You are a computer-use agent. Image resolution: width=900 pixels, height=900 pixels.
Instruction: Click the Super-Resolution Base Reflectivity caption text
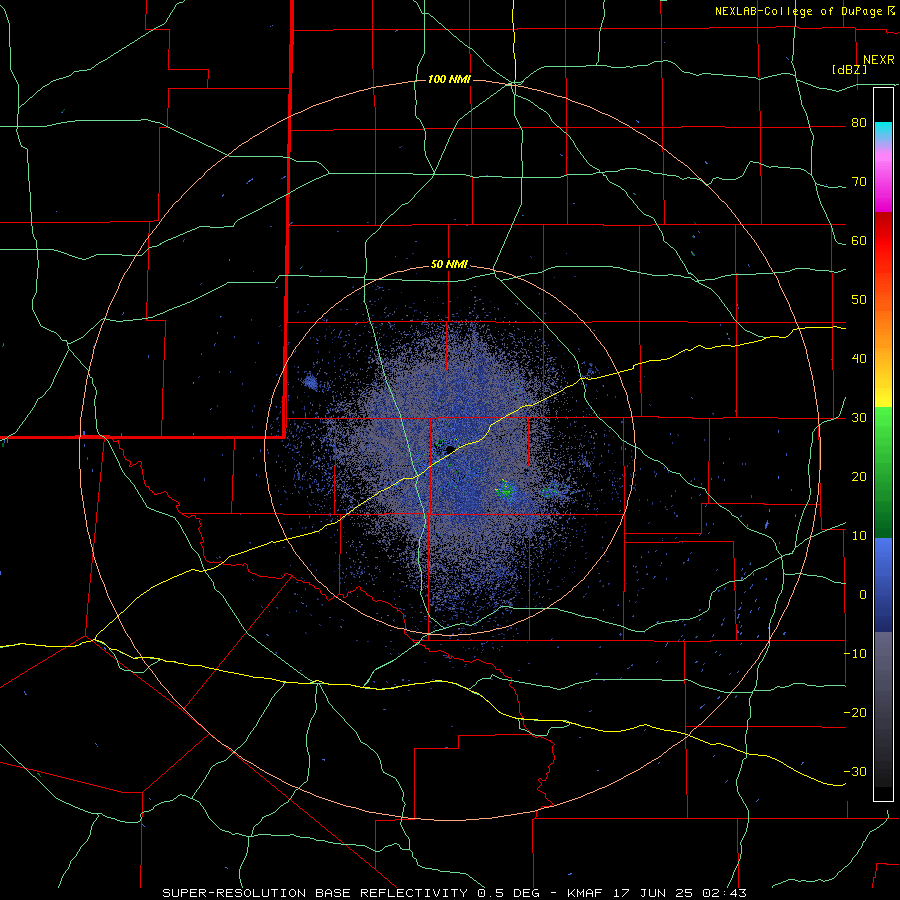(x=315, y=893)
